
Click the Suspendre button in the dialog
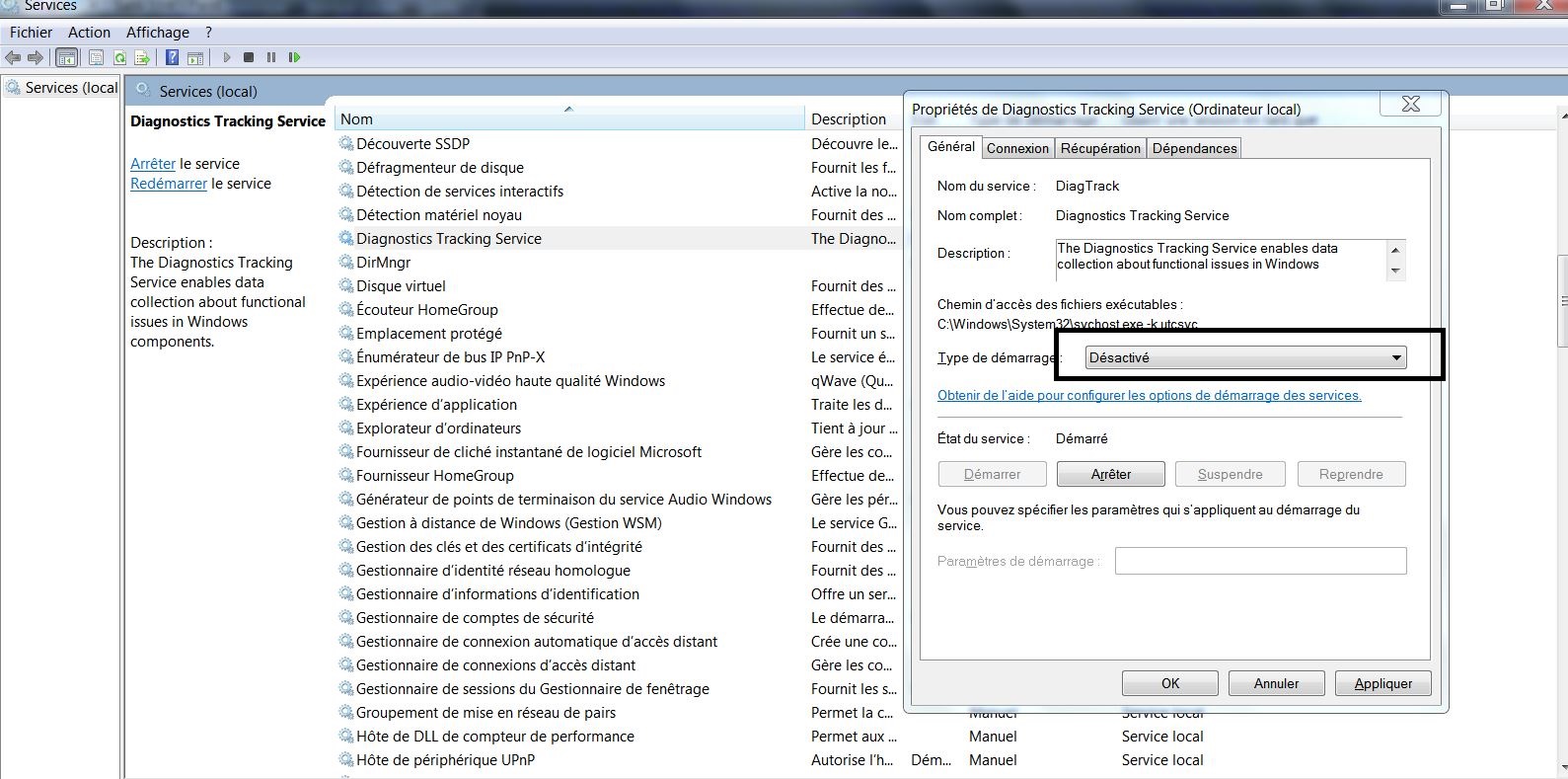coord(1231,474)
